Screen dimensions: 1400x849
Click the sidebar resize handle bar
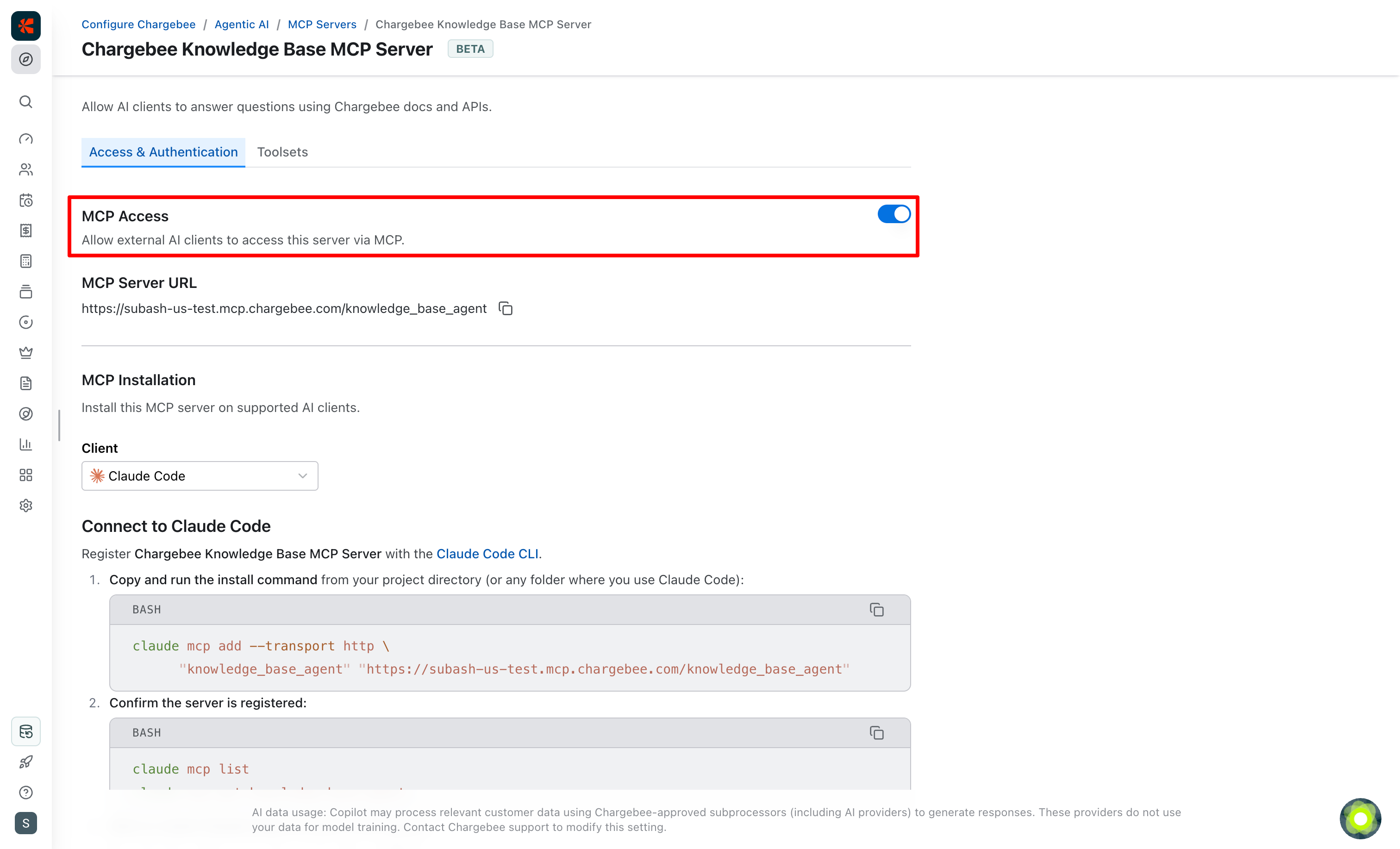tap(59, 425)
